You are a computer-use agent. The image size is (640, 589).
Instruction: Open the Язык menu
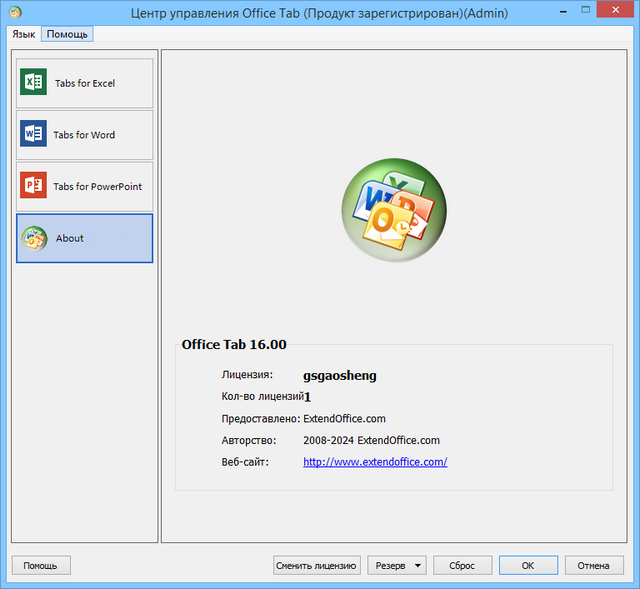[x=23, y=34]
